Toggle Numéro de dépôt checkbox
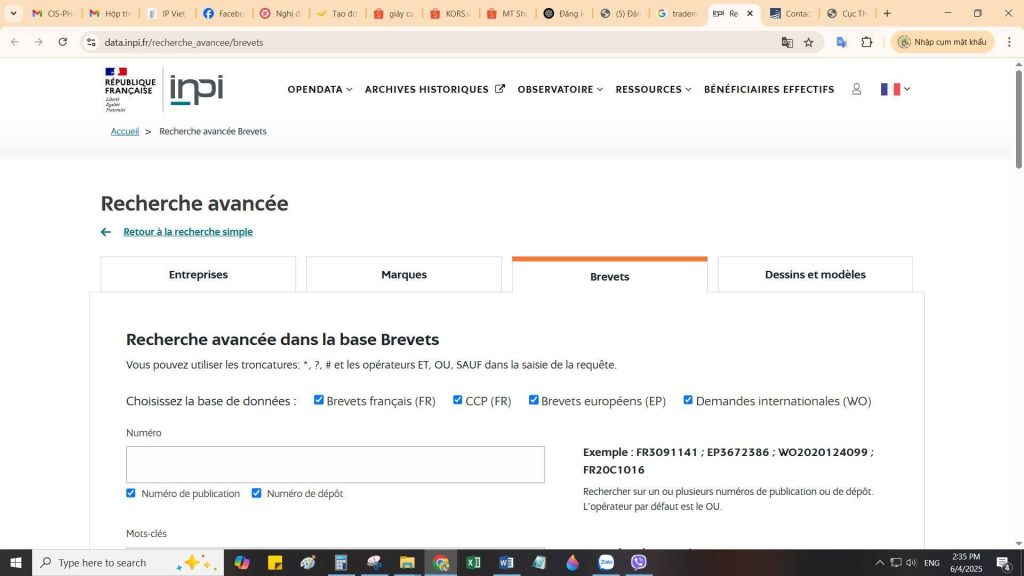Screen dimensions: 1024x576 (257, 493)
